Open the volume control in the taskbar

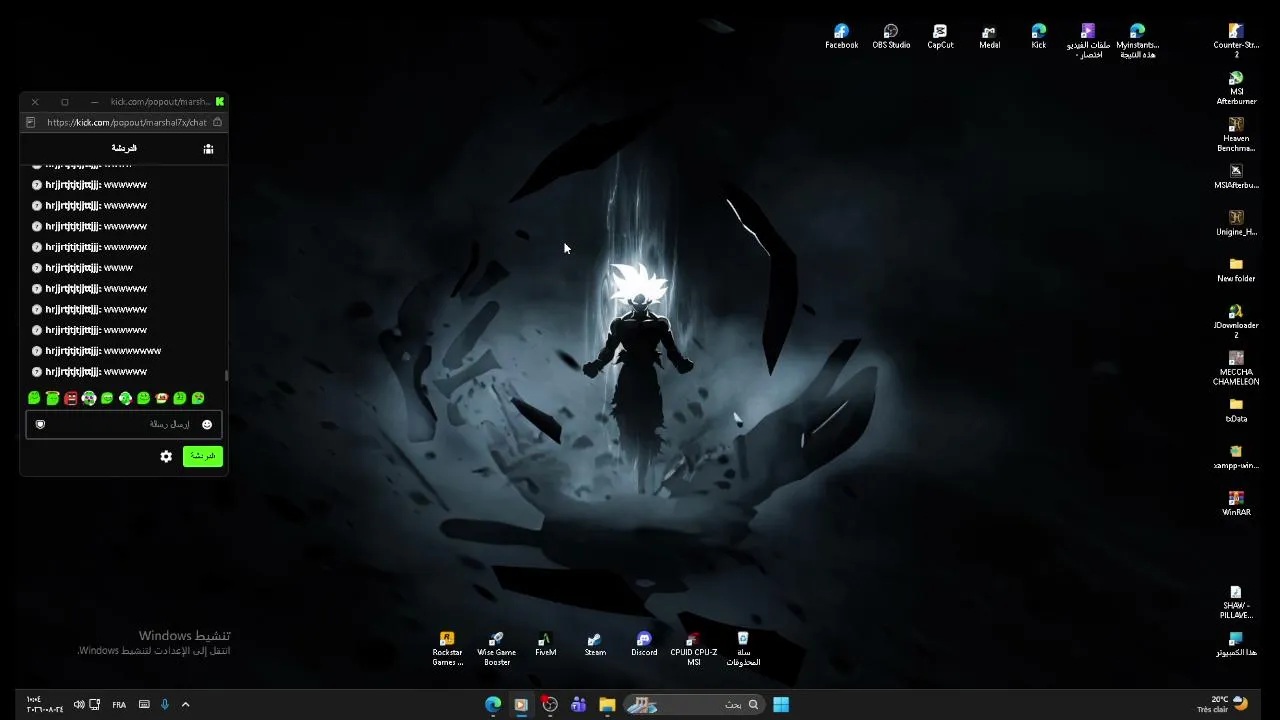(79, 705)
